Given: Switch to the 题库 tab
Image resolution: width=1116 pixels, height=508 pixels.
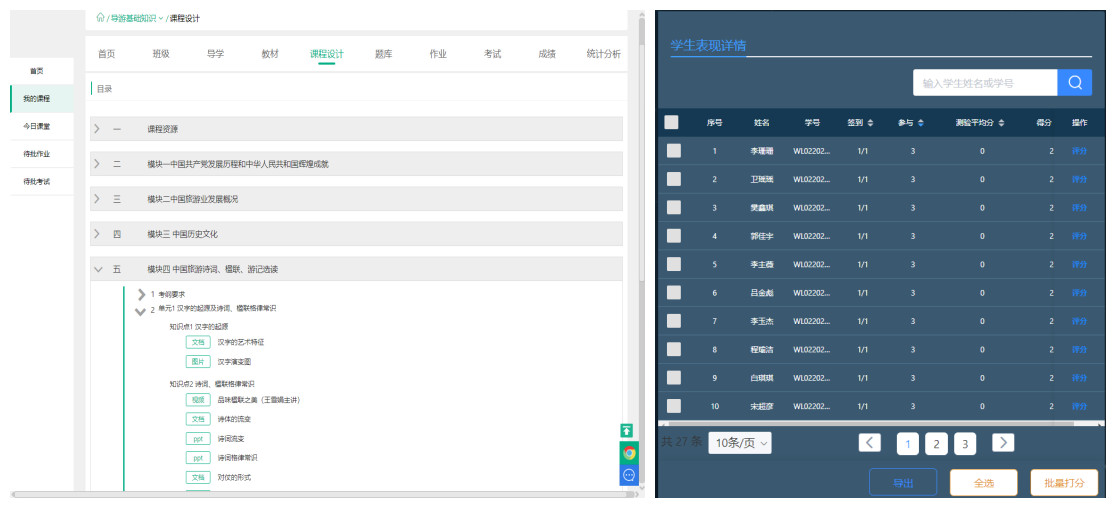Looking at the screenshot, I should [383, 54].
